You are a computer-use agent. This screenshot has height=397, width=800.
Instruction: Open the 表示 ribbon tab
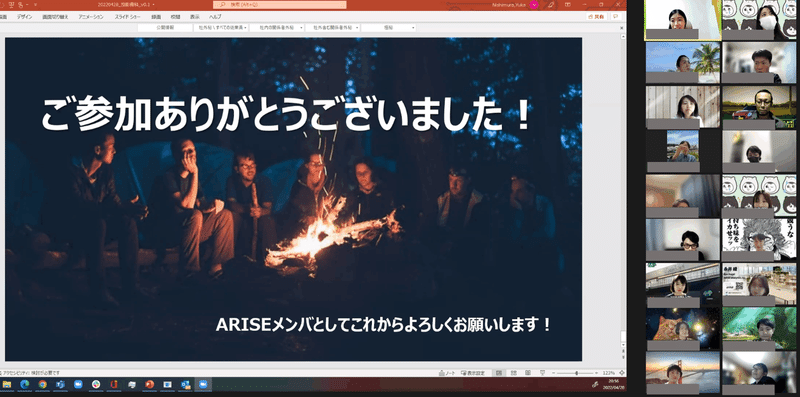tap(195, 16)
